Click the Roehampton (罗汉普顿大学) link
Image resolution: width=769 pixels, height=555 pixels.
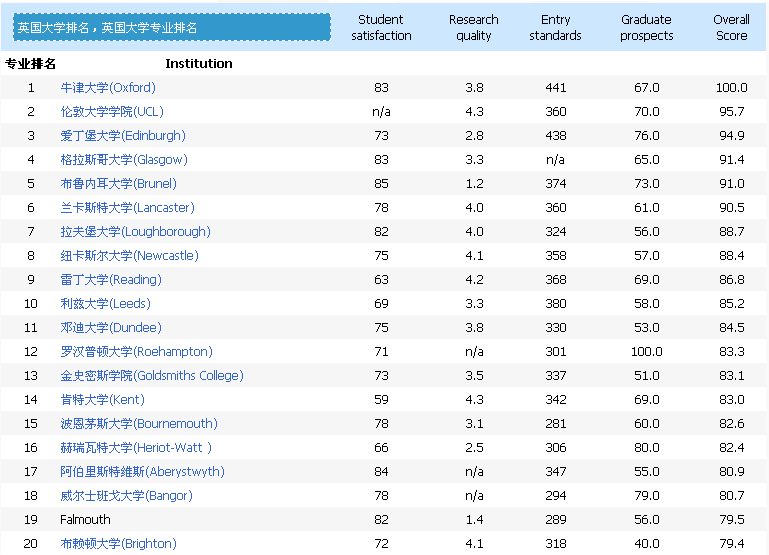pos(136,352)
